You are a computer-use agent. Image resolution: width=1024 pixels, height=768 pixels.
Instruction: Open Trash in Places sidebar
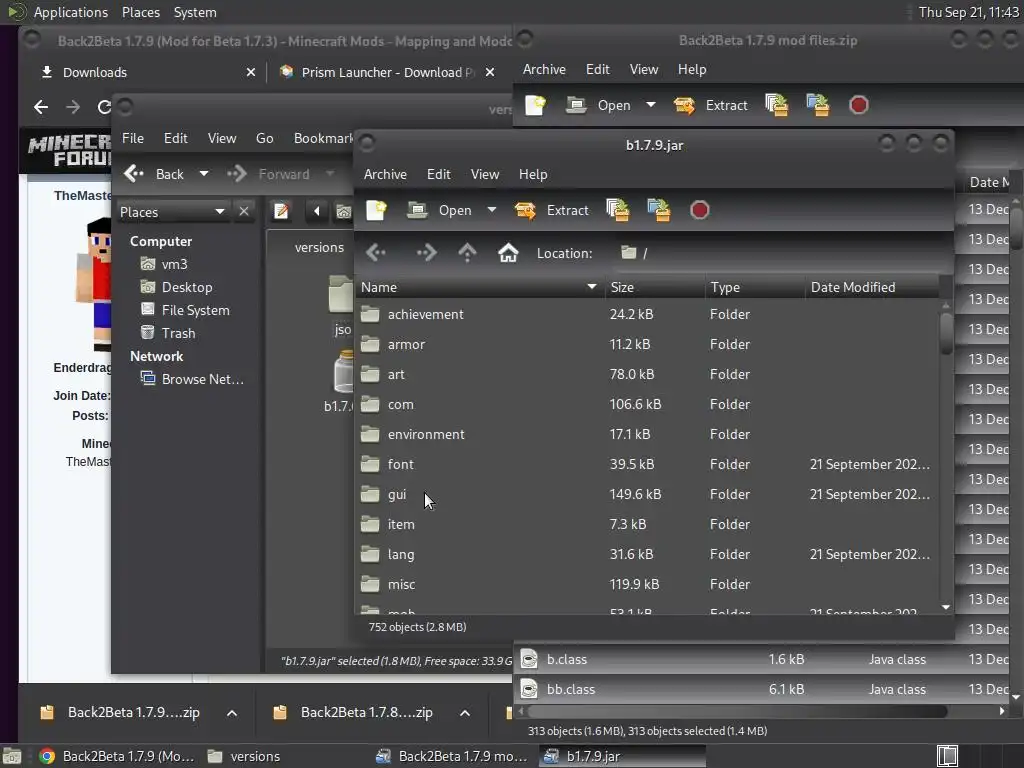pos(178,333)
